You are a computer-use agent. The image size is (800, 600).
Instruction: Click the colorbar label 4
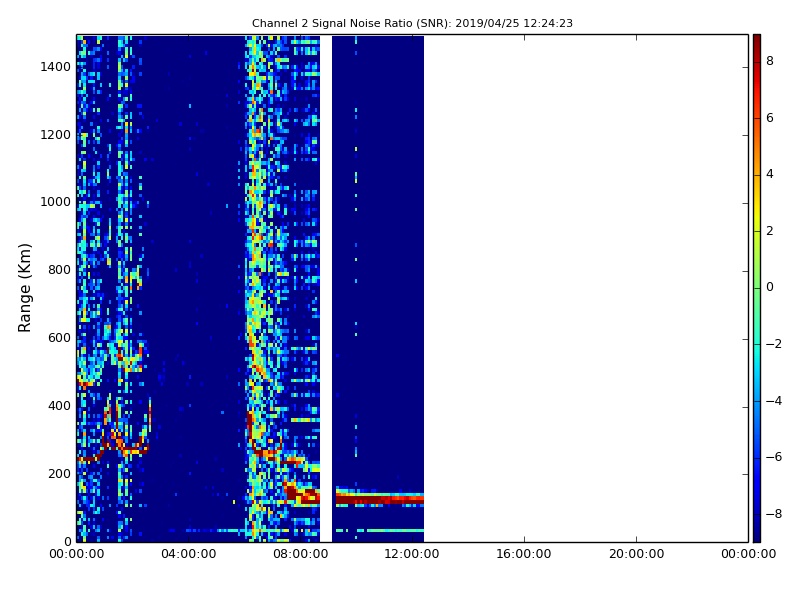coord(770,174)
